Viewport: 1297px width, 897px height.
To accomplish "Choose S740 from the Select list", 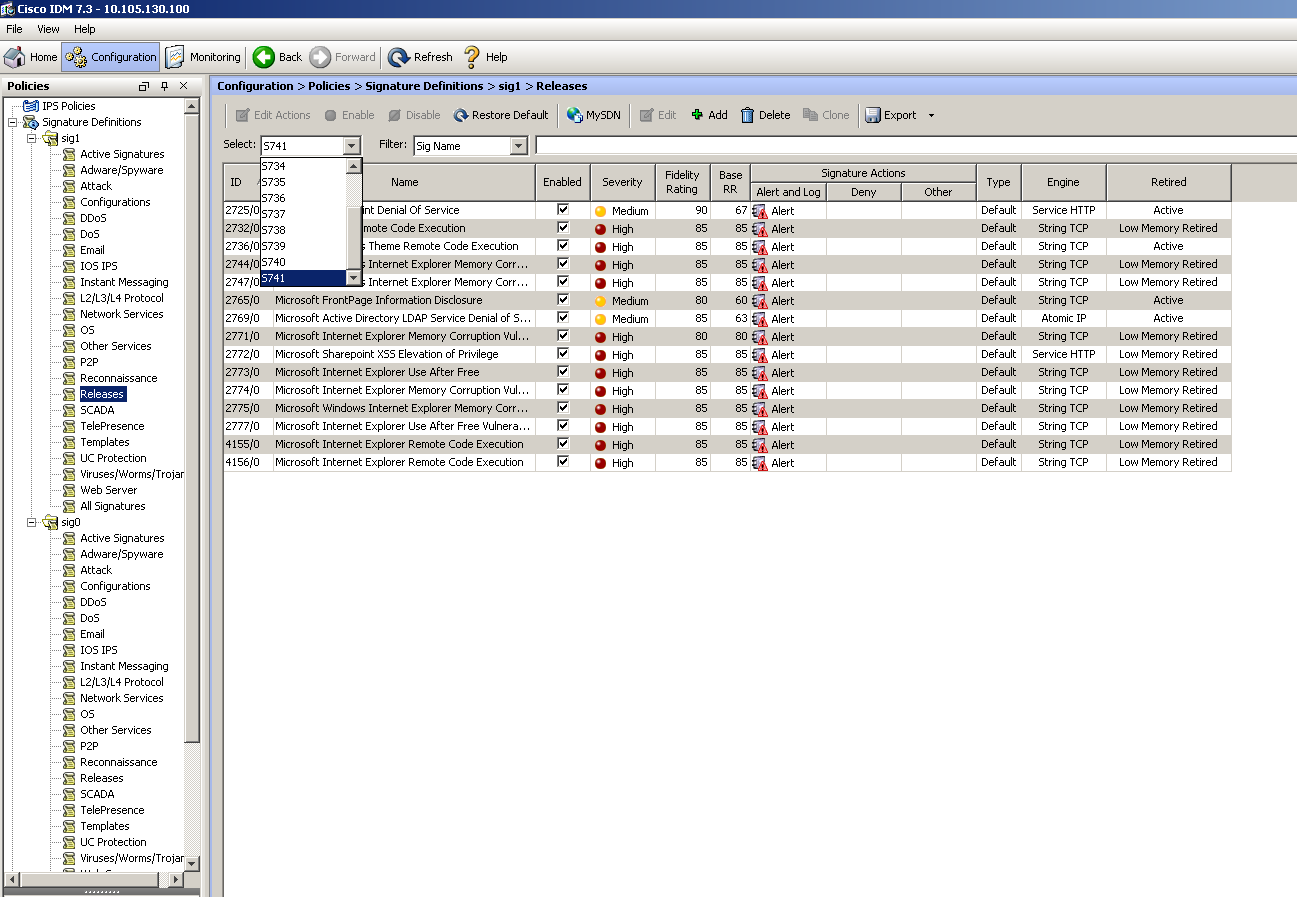I will pos(303,262).
